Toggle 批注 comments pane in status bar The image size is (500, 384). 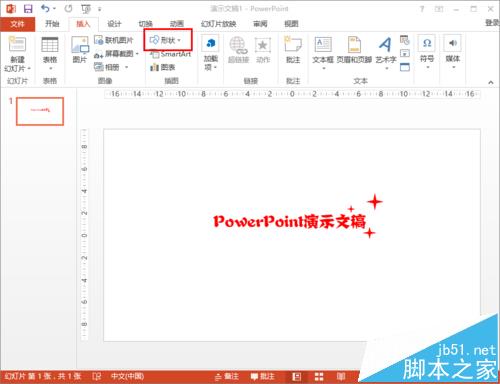tap(263, 377)
